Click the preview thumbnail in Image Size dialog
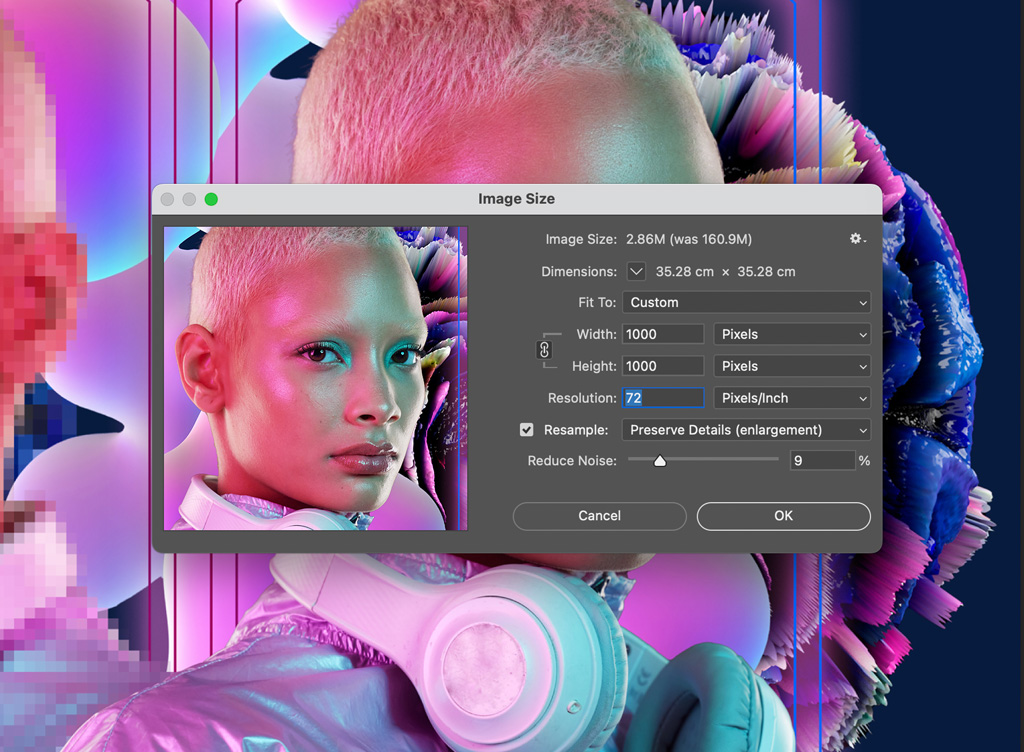Image resolution: width=1024 pixels, height=752 pixels. pyautogui.click(x=315, y=379)
